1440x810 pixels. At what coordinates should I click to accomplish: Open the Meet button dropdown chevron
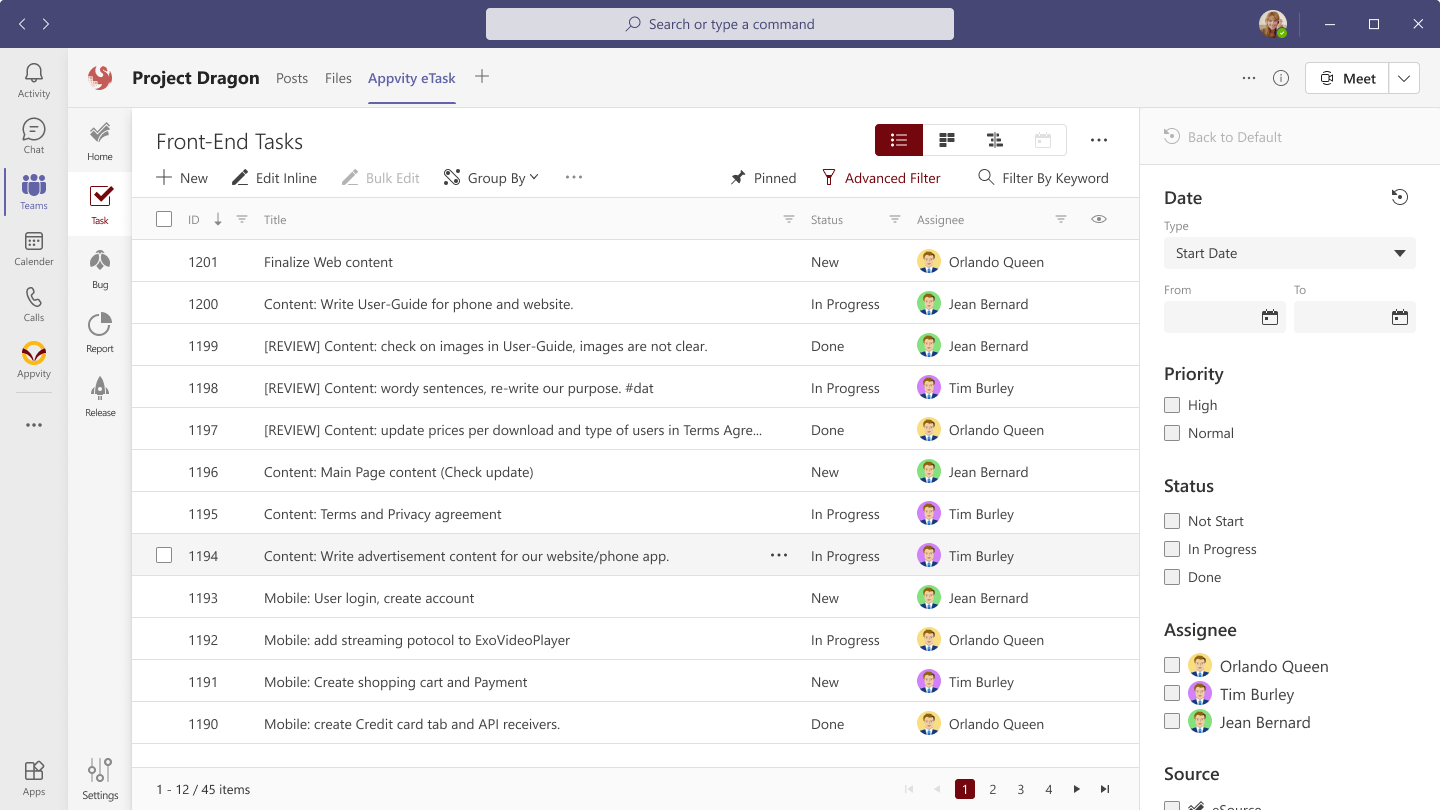[x=1404, y=77]
